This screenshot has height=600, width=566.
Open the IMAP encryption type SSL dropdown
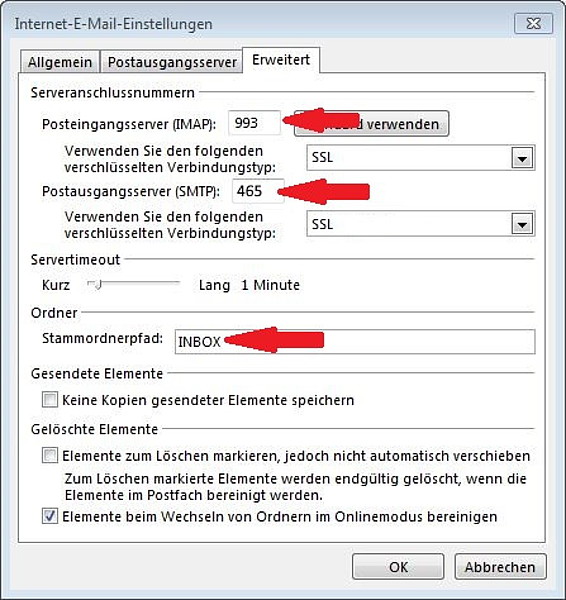pyautogui.click(x=421, y=157)
